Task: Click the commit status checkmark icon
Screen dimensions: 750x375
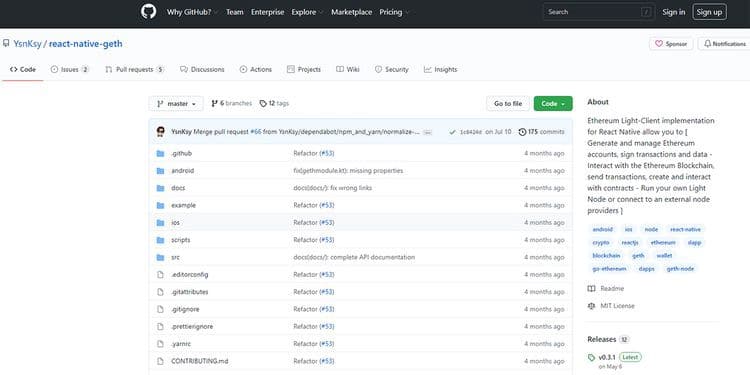Action: pos(452,132)
